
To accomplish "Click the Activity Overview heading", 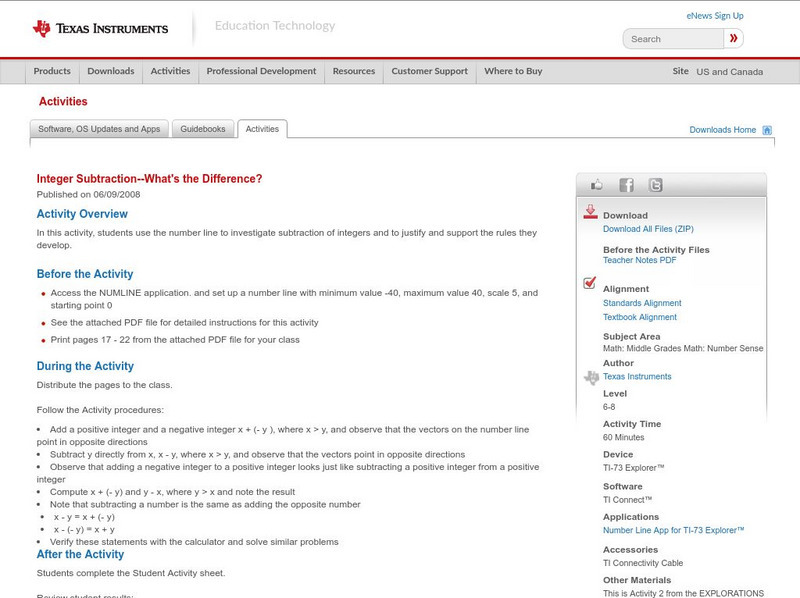I will [82, 214].
